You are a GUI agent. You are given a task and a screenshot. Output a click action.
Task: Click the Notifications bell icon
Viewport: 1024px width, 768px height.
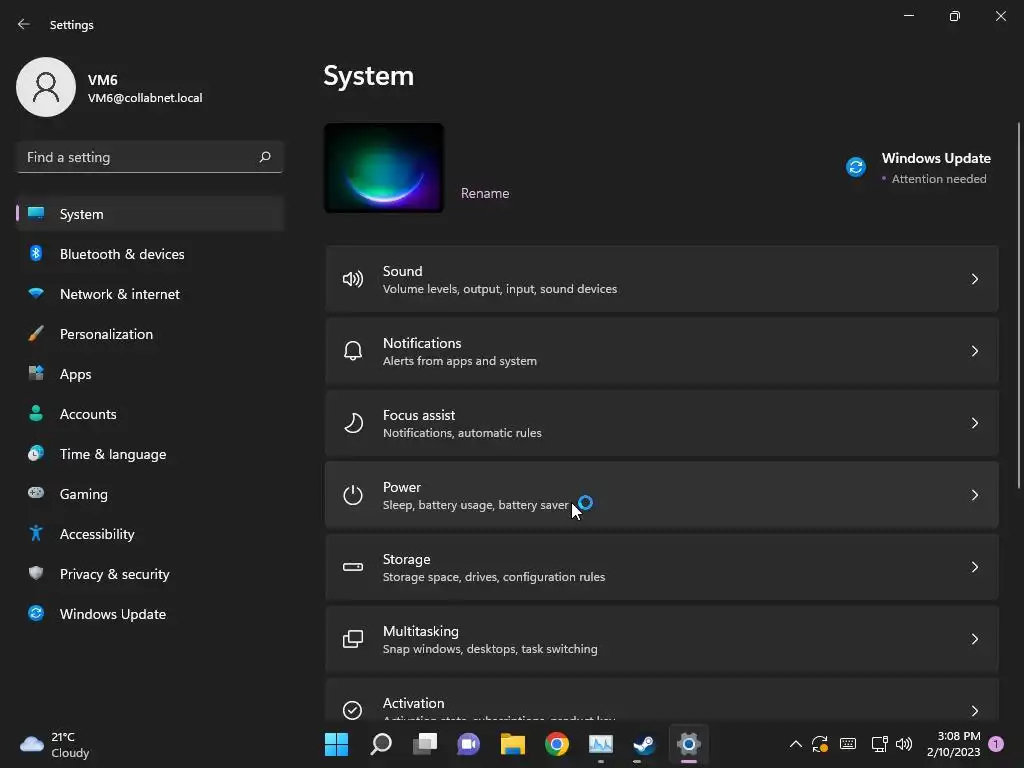tap(353, 351)
